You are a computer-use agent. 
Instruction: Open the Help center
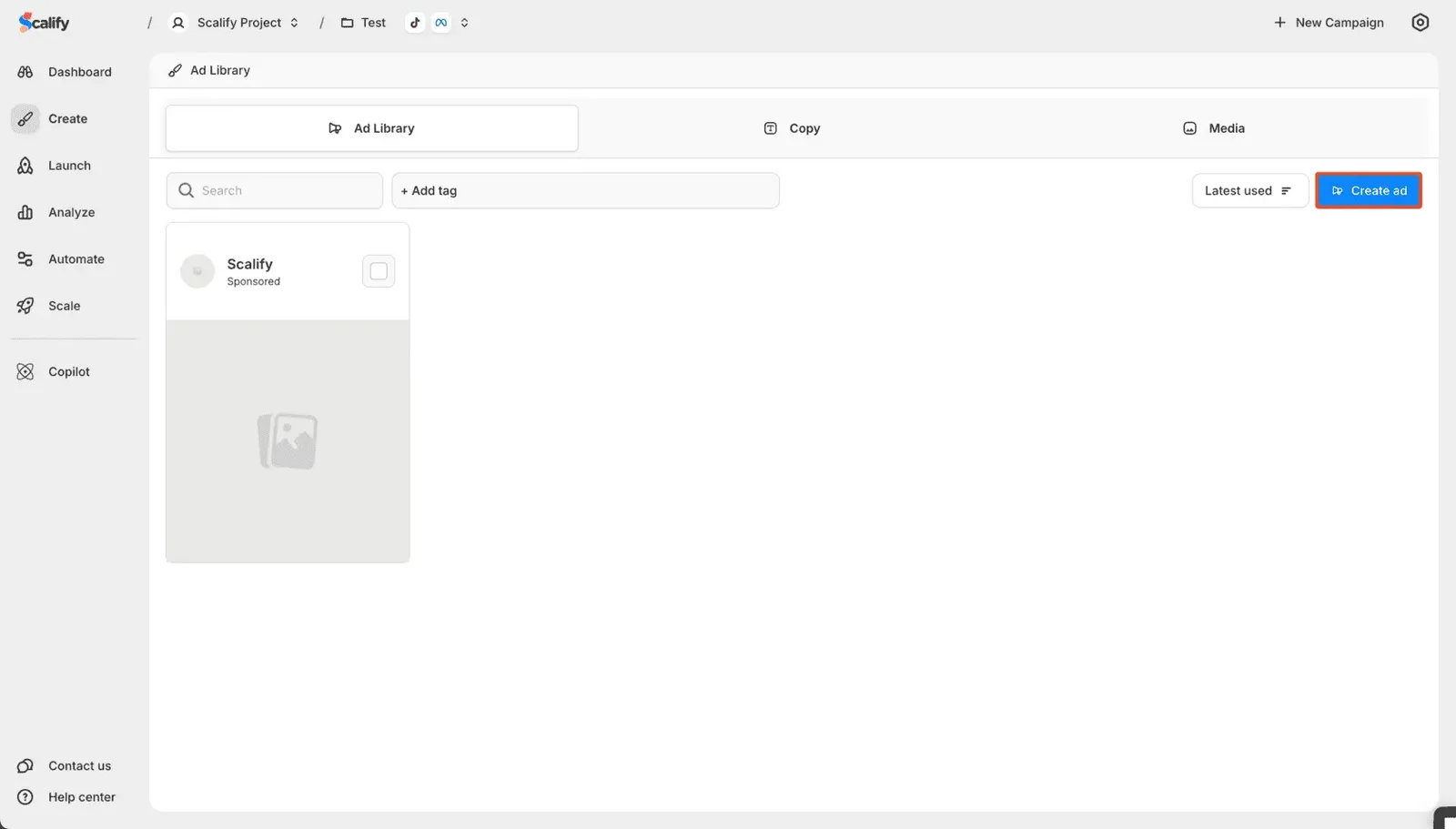(x=81, y=796)
